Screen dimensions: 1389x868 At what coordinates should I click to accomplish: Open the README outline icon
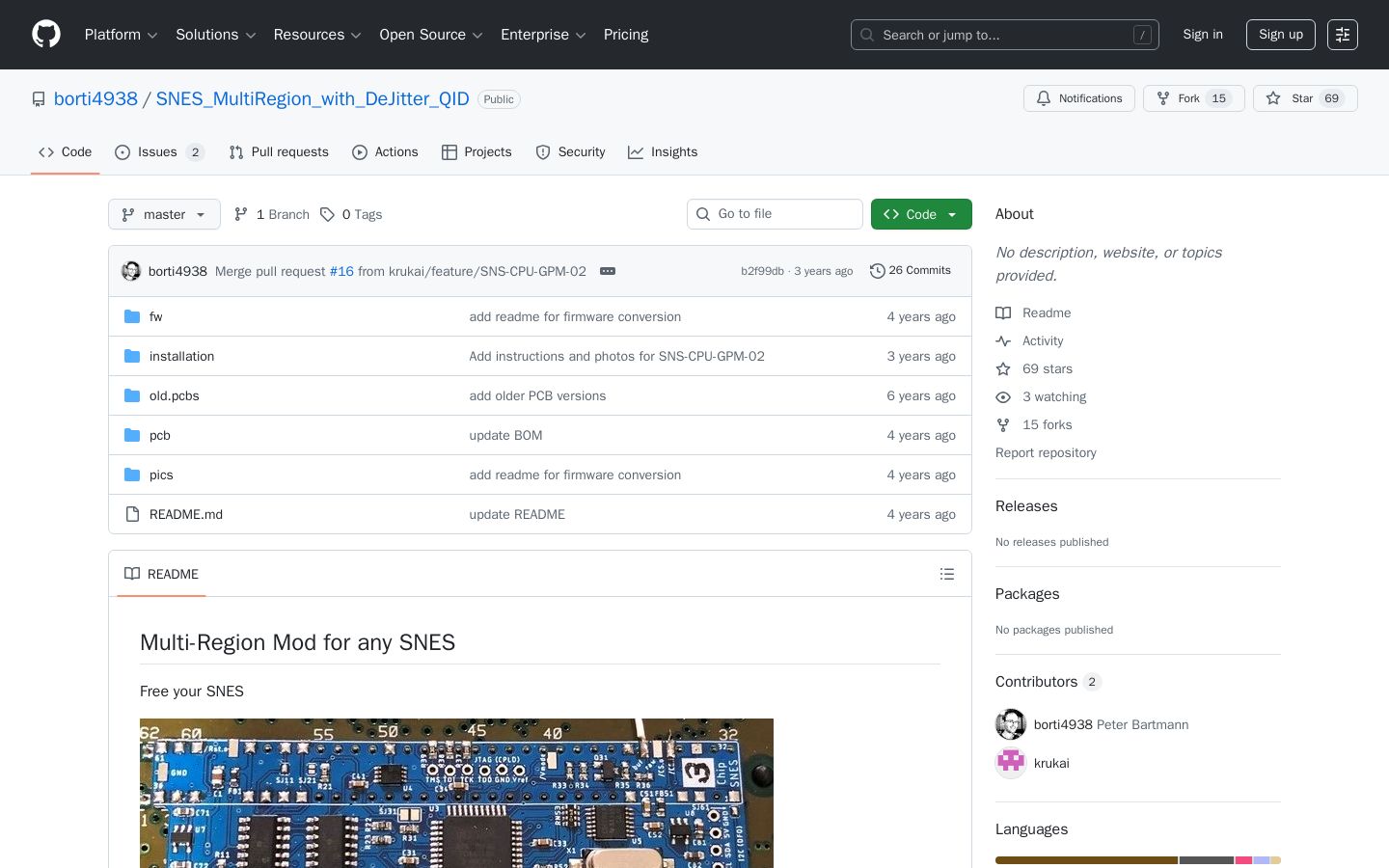pos(947,574)
